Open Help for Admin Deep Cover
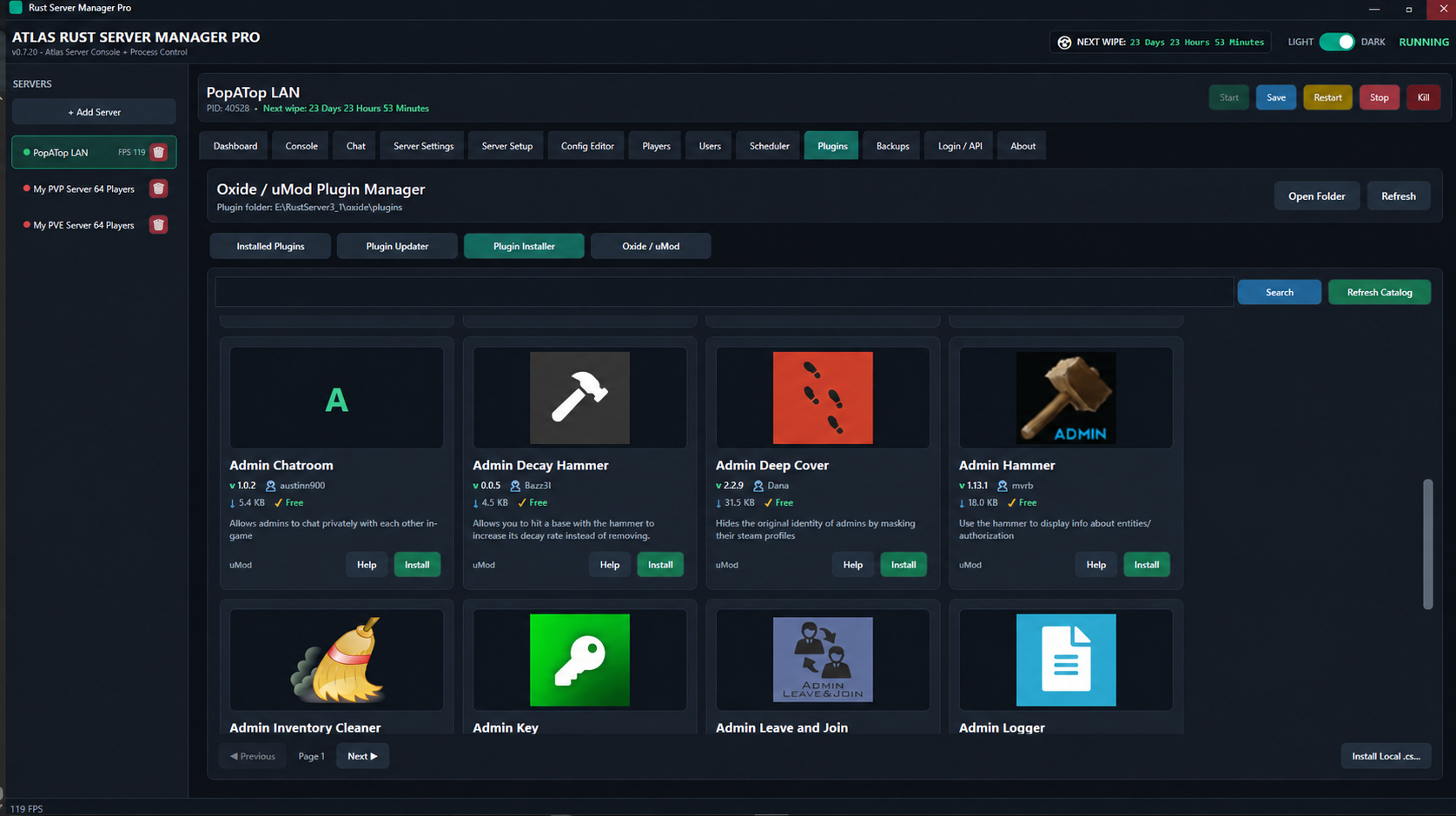Image resolution: width=1456 pixels, height=816 pixels. 852,565
